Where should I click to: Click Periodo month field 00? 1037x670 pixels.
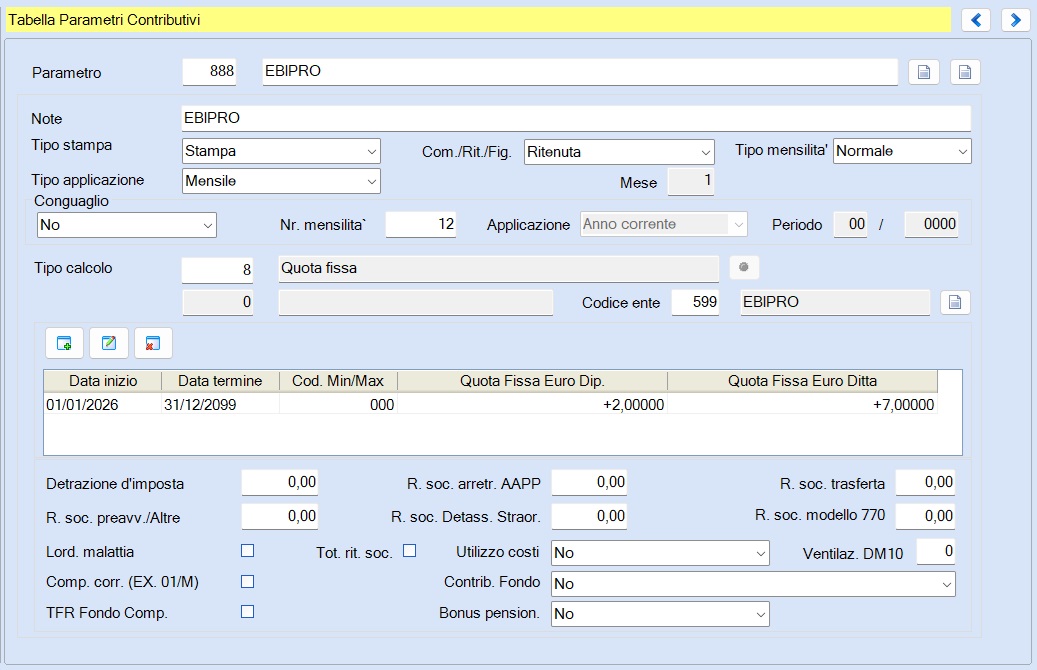(850, 224)
